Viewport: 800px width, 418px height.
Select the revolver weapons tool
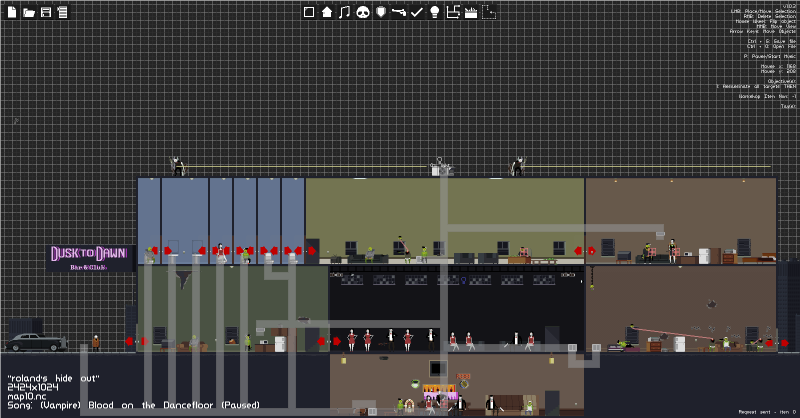tap(398, 11)
